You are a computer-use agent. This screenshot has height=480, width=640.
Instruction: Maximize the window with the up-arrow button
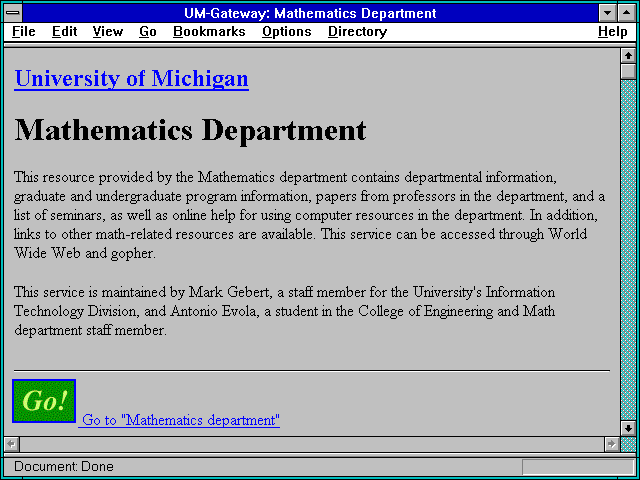tap(627, 13)
